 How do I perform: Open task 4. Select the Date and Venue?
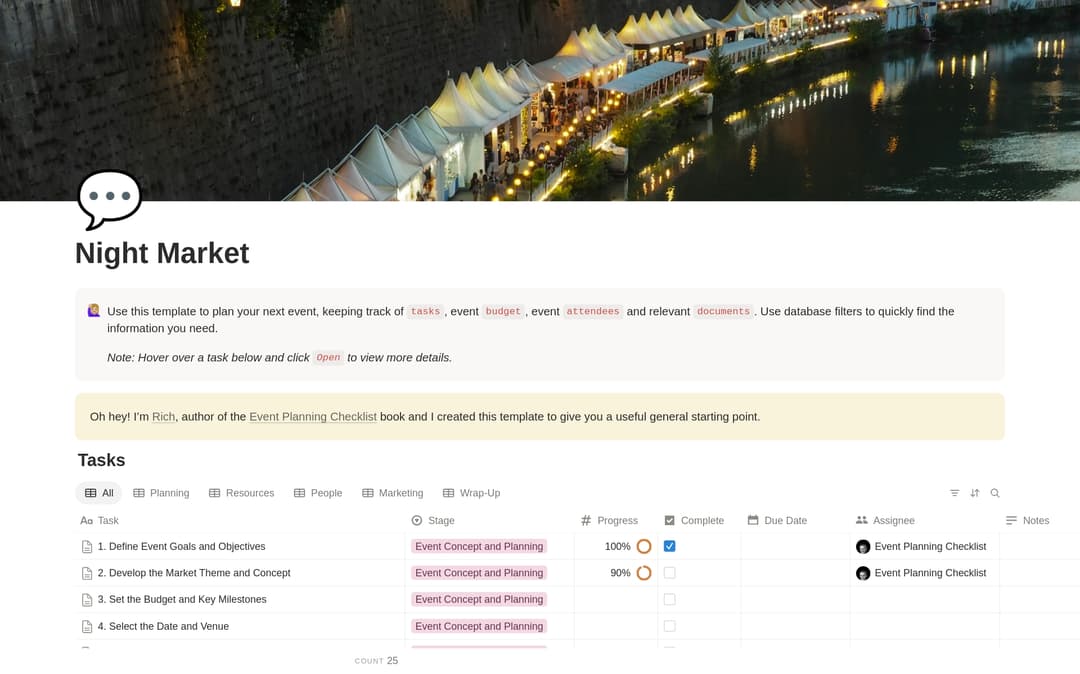click(163, 626)
